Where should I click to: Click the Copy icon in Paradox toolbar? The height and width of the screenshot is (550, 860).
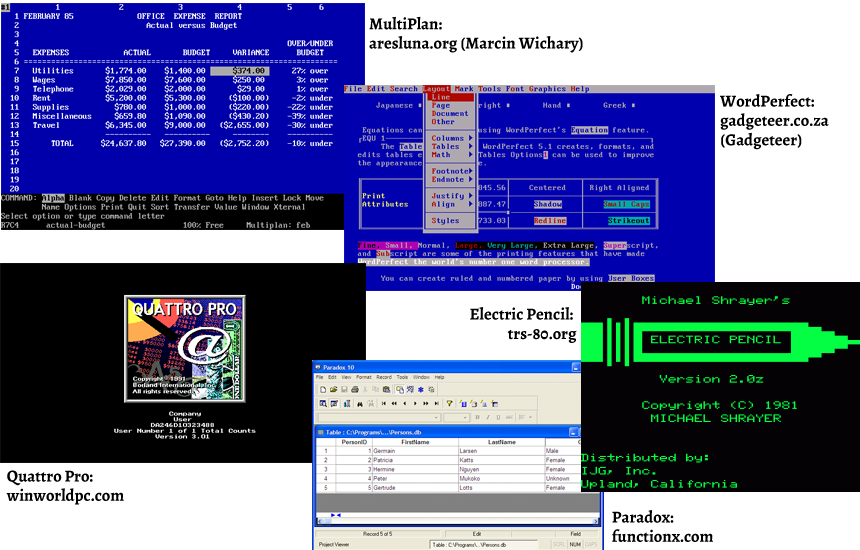coord(376,389)
